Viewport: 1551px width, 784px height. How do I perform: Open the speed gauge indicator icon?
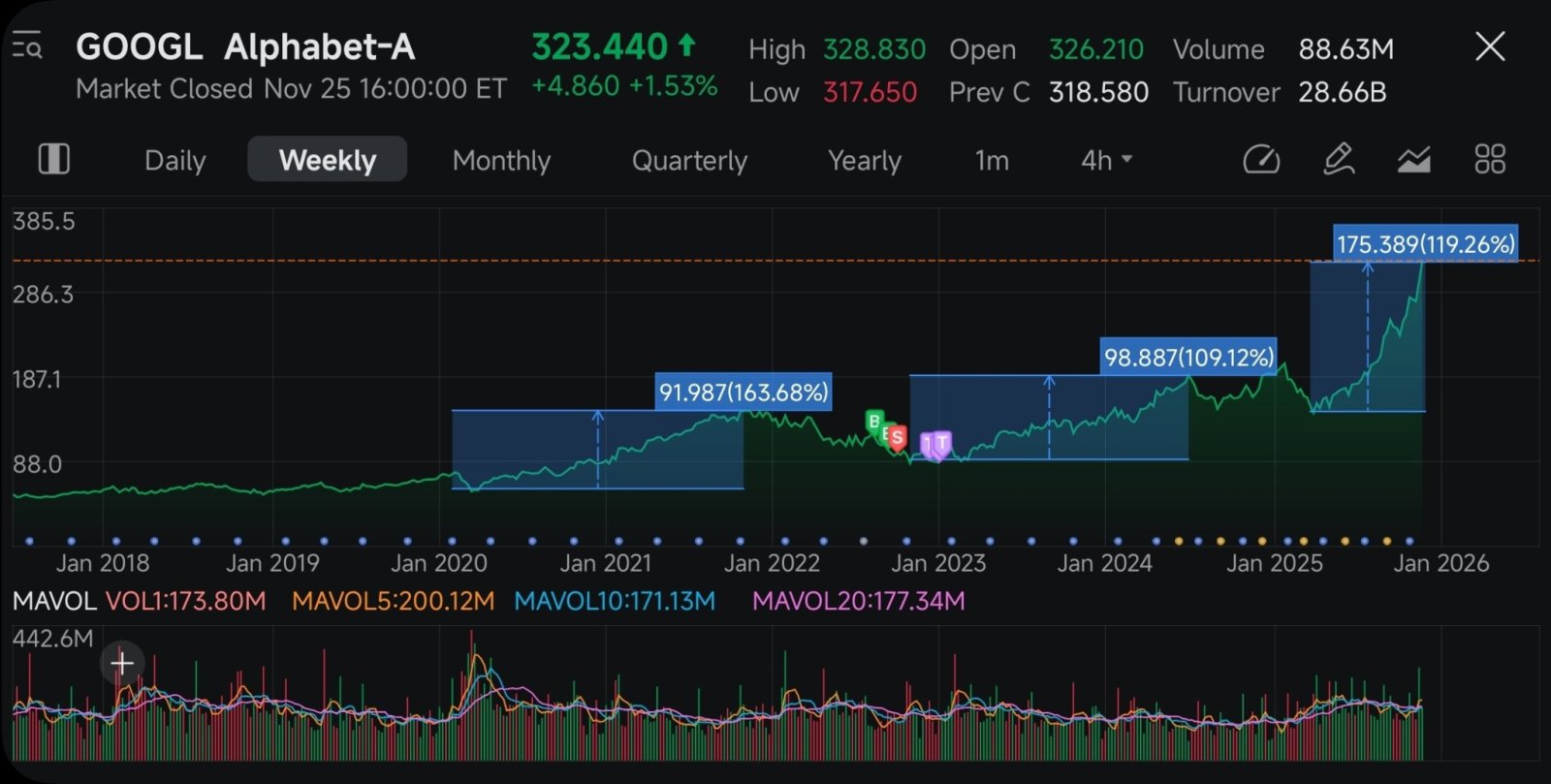tap(1261, 159)
